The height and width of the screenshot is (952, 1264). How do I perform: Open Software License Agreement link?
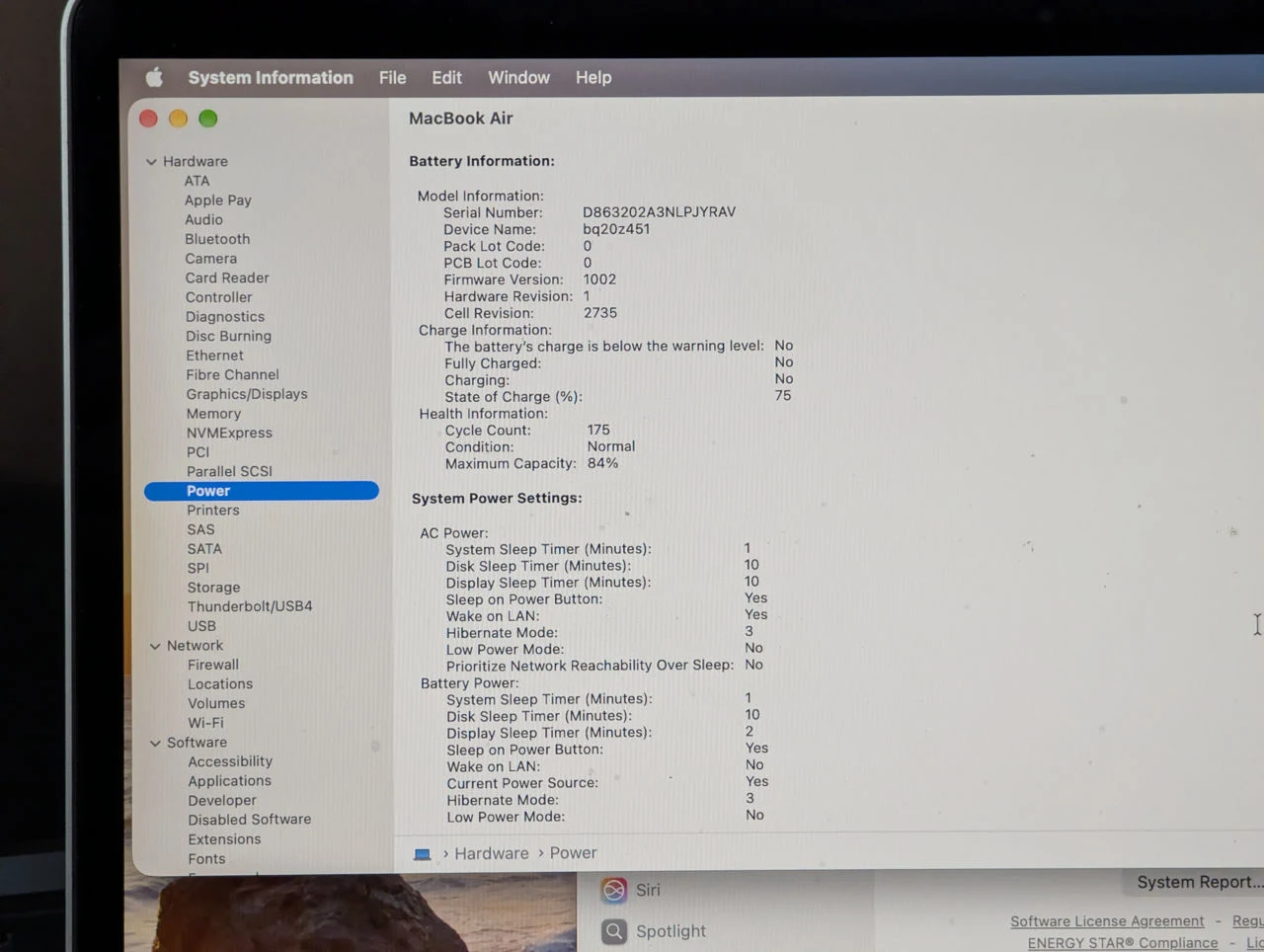pyautogui.click(x=1107, y=921)
